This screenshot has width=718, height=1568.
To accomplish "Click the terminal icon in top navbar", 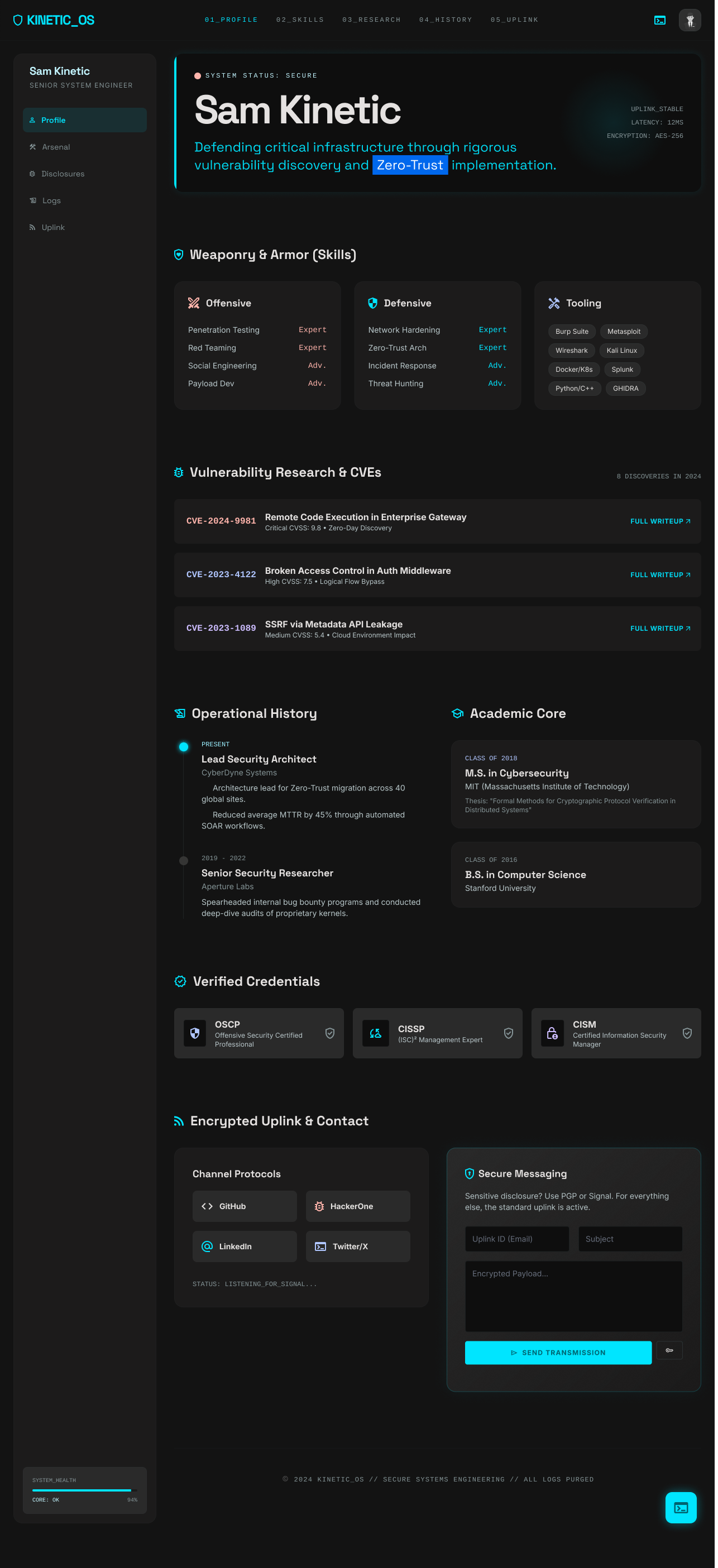I will tap(659, 20).
